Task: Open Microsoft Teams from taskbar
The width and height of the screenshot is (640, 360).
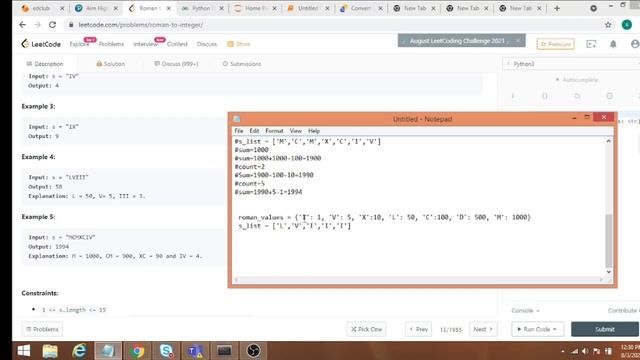Action: (195, 351)
